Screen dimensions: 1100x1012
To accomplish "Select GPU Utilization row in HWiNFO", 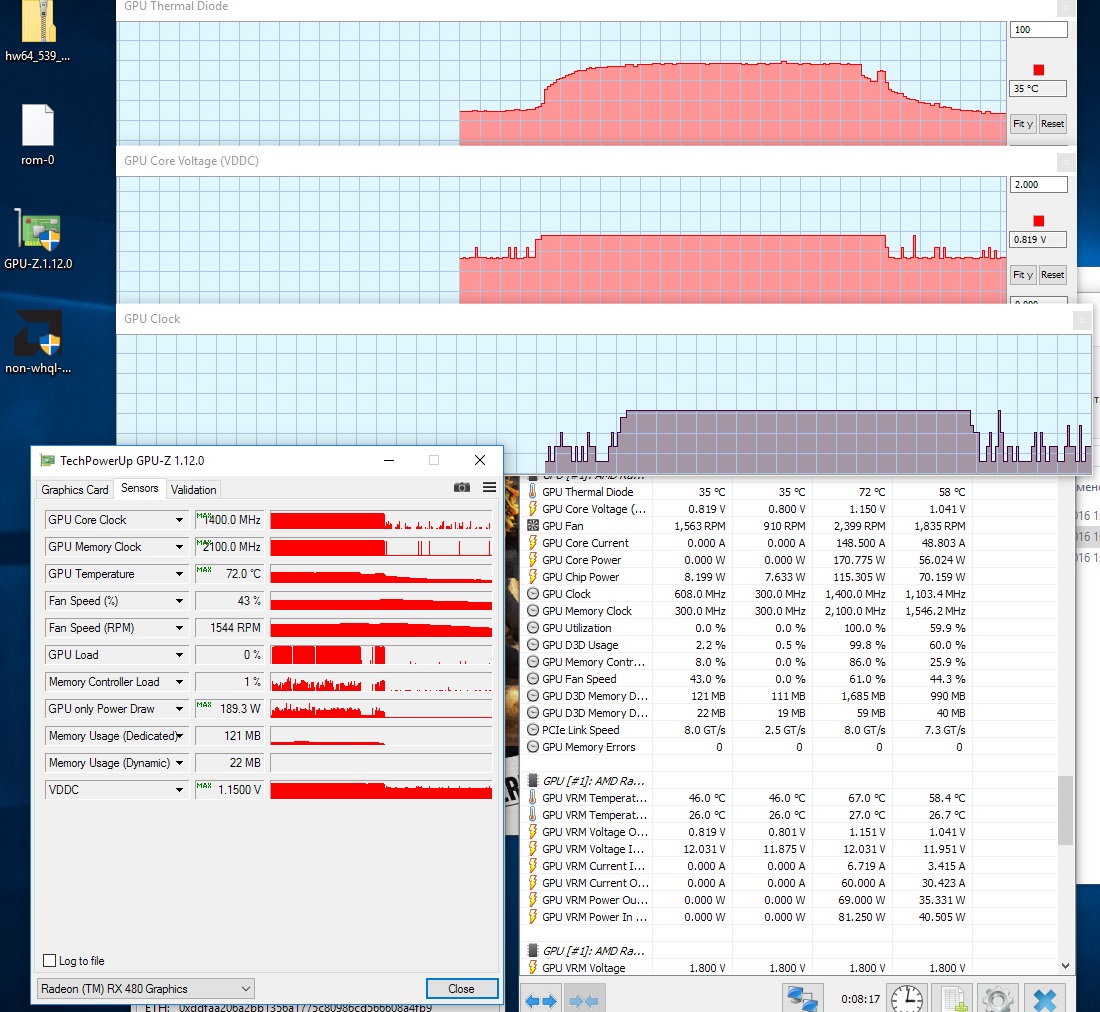I will click(789, 628).
